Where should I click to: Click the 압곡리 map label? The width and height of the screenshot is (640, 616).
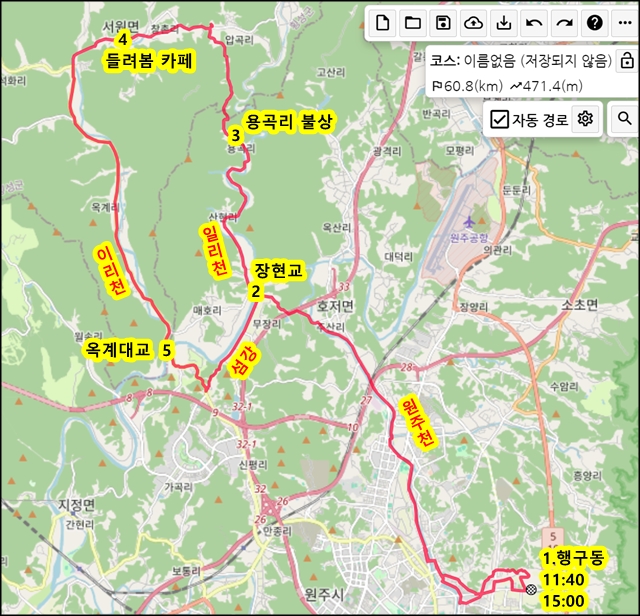[239, 40]
